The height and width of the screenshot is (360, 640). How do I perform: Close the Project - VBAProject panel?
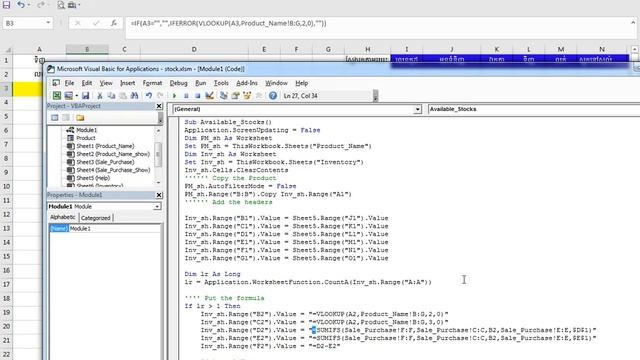point(159,106)
